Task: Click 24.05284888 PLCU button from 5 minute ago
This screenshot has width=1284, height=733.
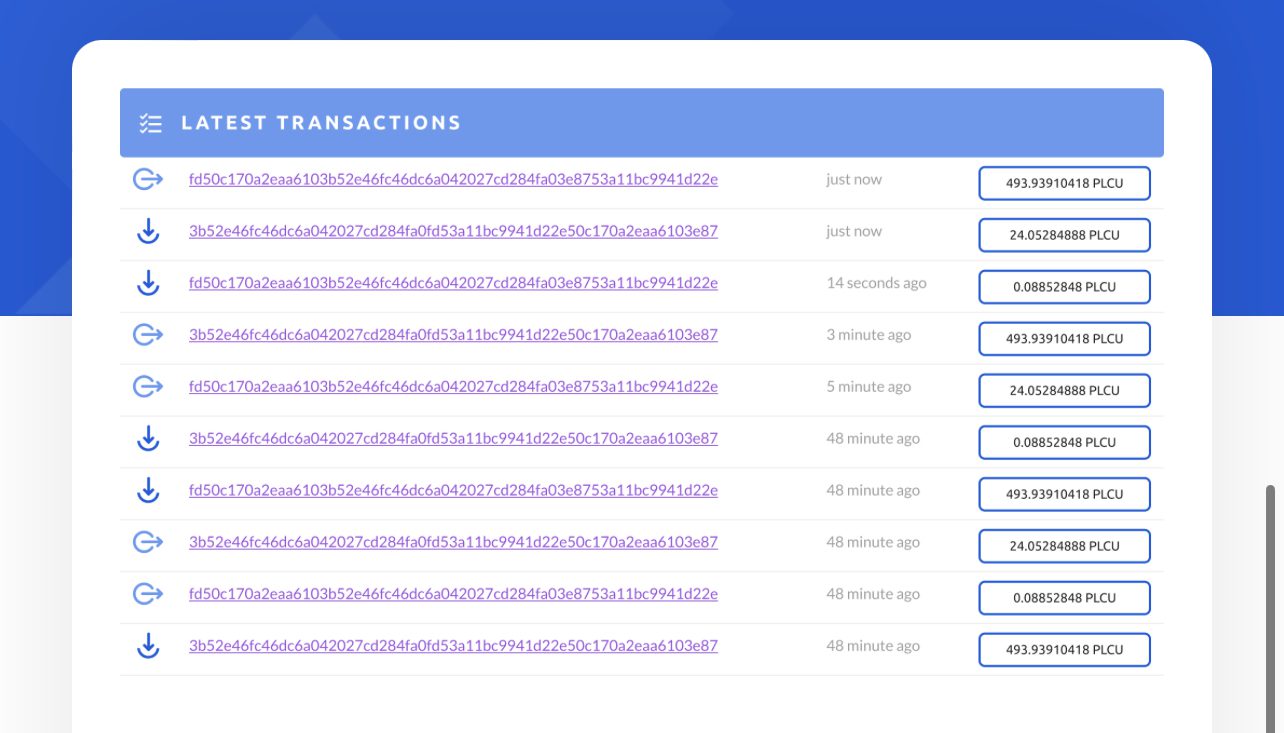Action: [1064, 391]
